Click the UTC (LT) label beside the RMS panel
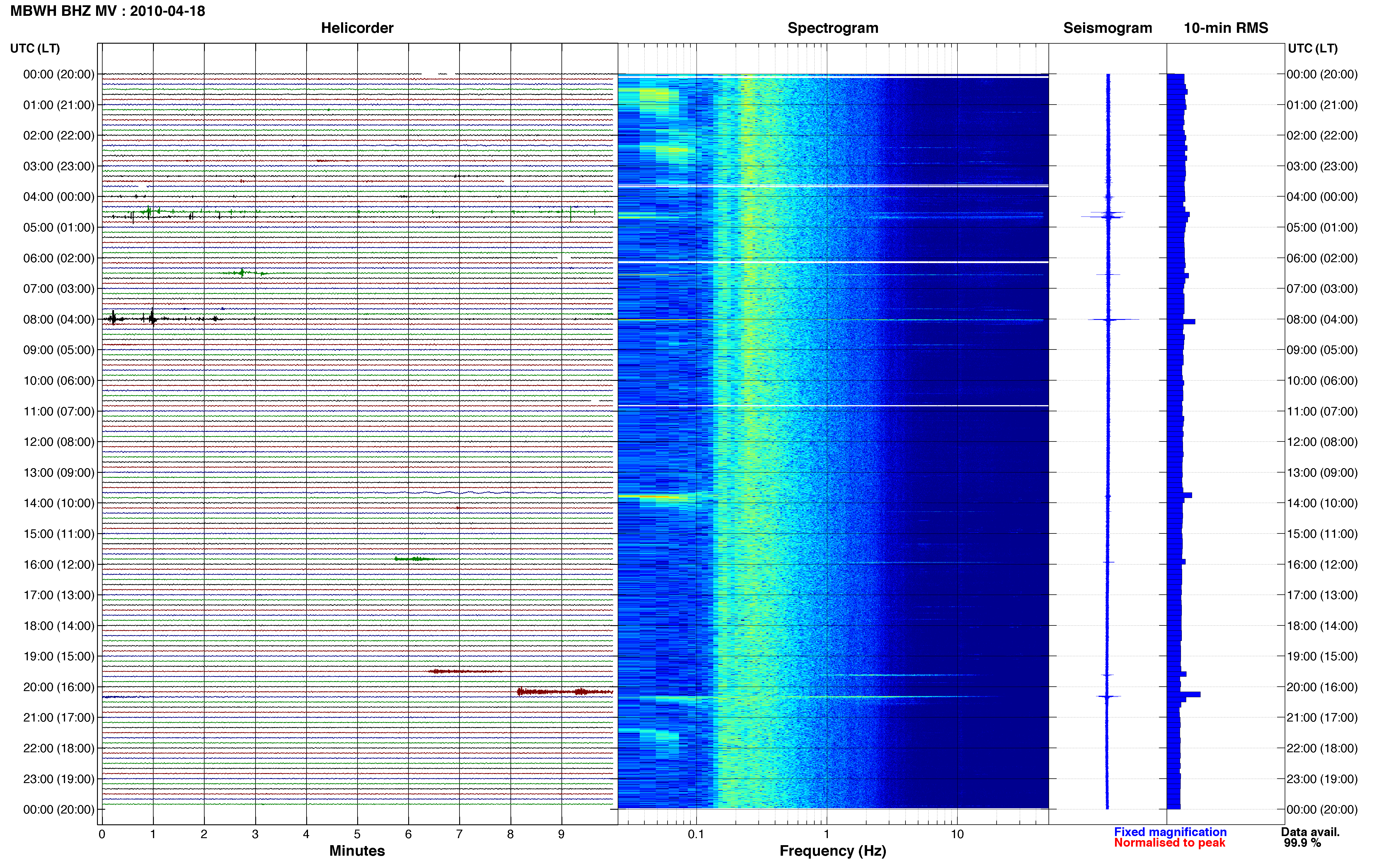This screenshot has height=868, width=1389. (x=1313, y=48)
